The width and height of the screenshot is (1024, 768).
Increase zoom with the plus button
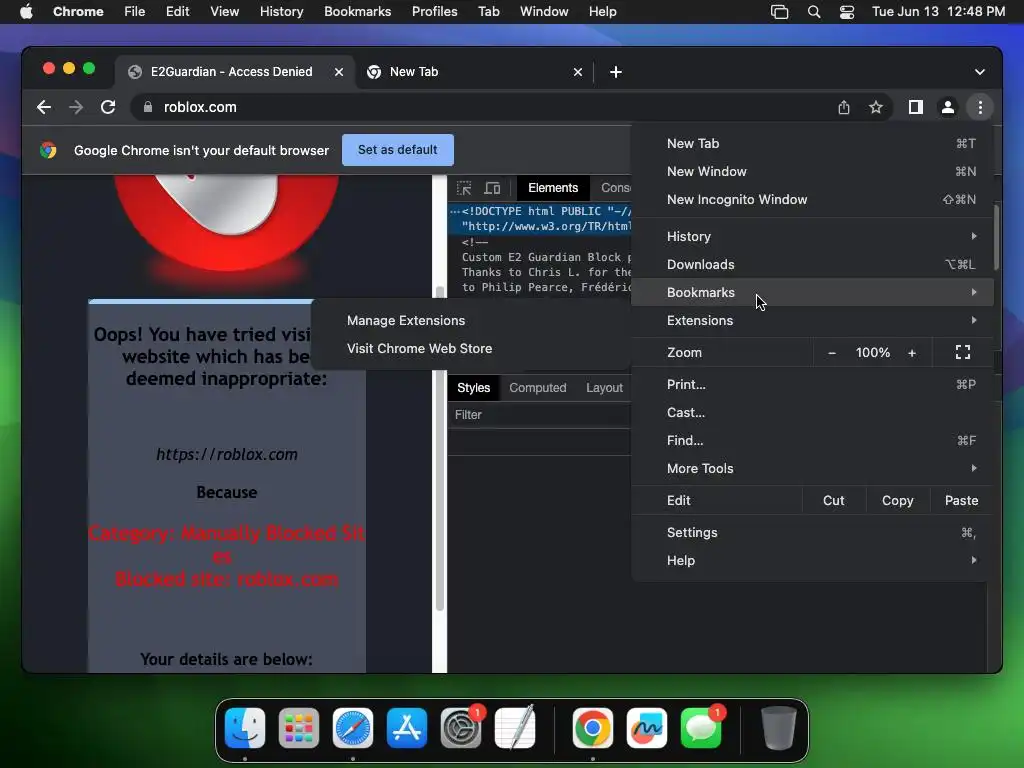coord(912,353)
